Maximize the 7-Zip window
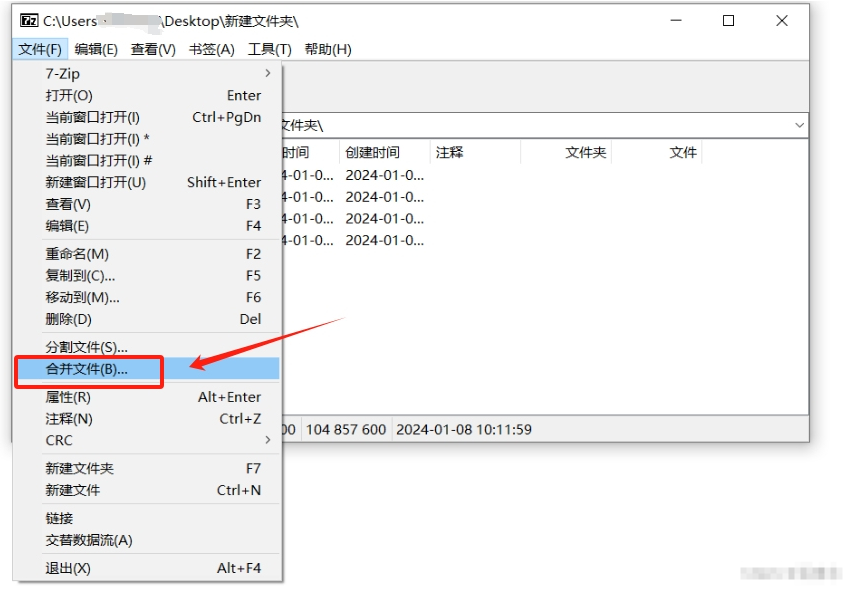The image size is (861, 595). tap(729, 21)
